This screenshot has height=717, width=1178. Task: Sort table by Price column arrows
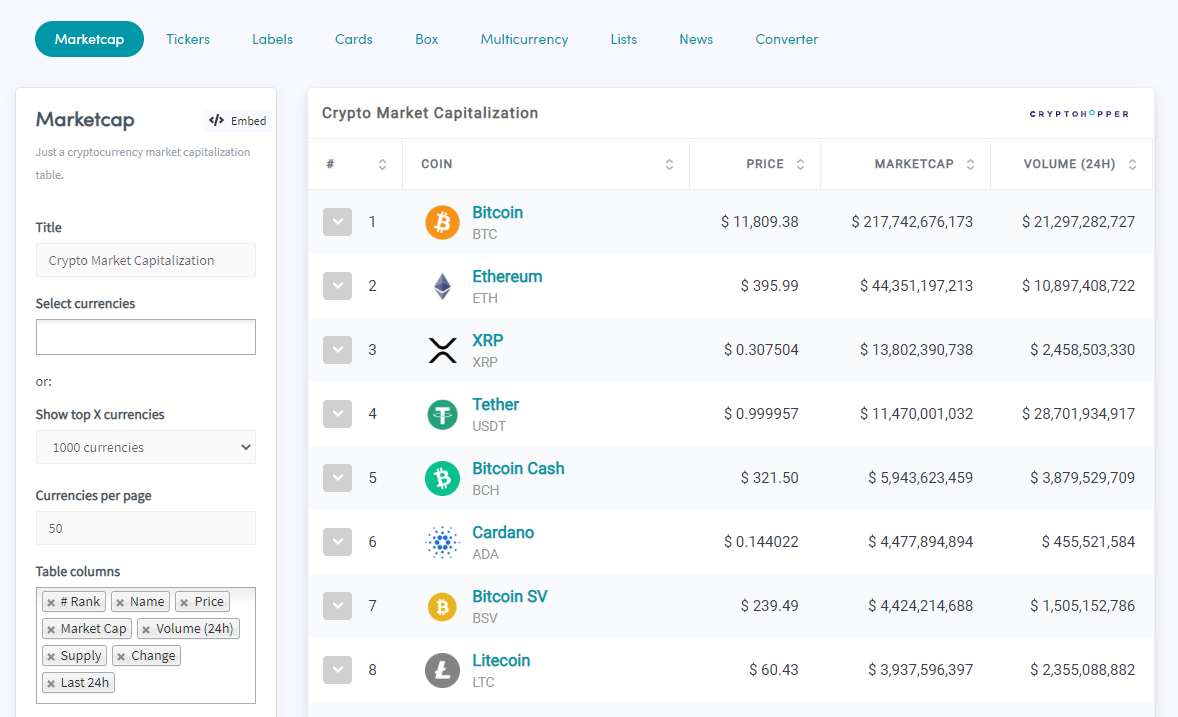pos(800,165)
